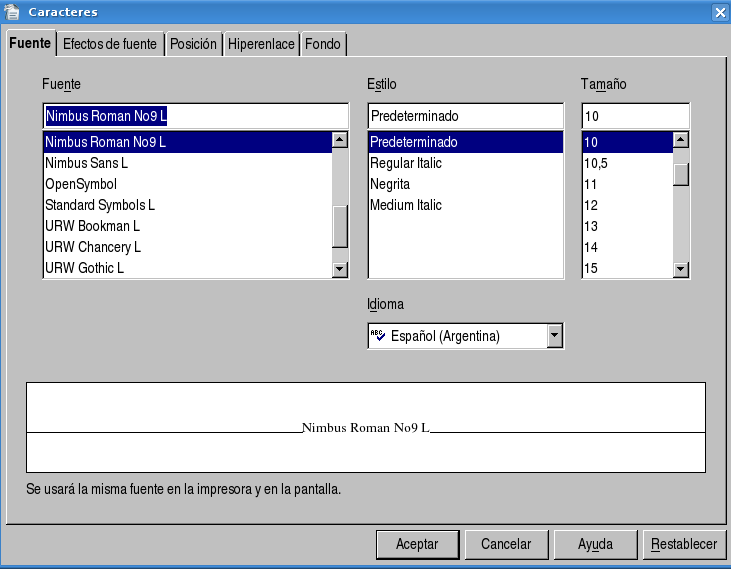
Task: Click the Fuente name input field
Action: (x=195, y=116)
